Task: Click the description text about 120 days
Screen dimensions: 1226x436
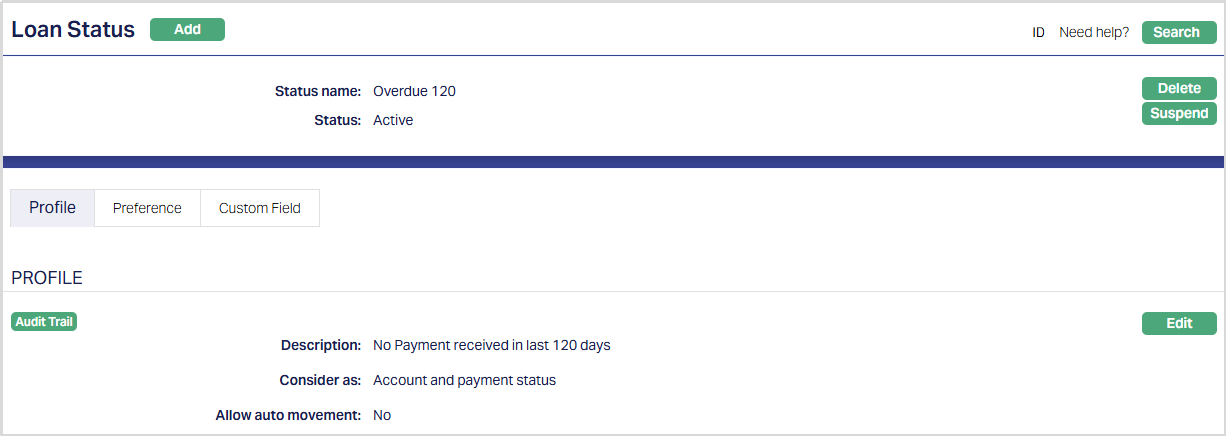Action: pyautogui.click(x=491, y=345)
